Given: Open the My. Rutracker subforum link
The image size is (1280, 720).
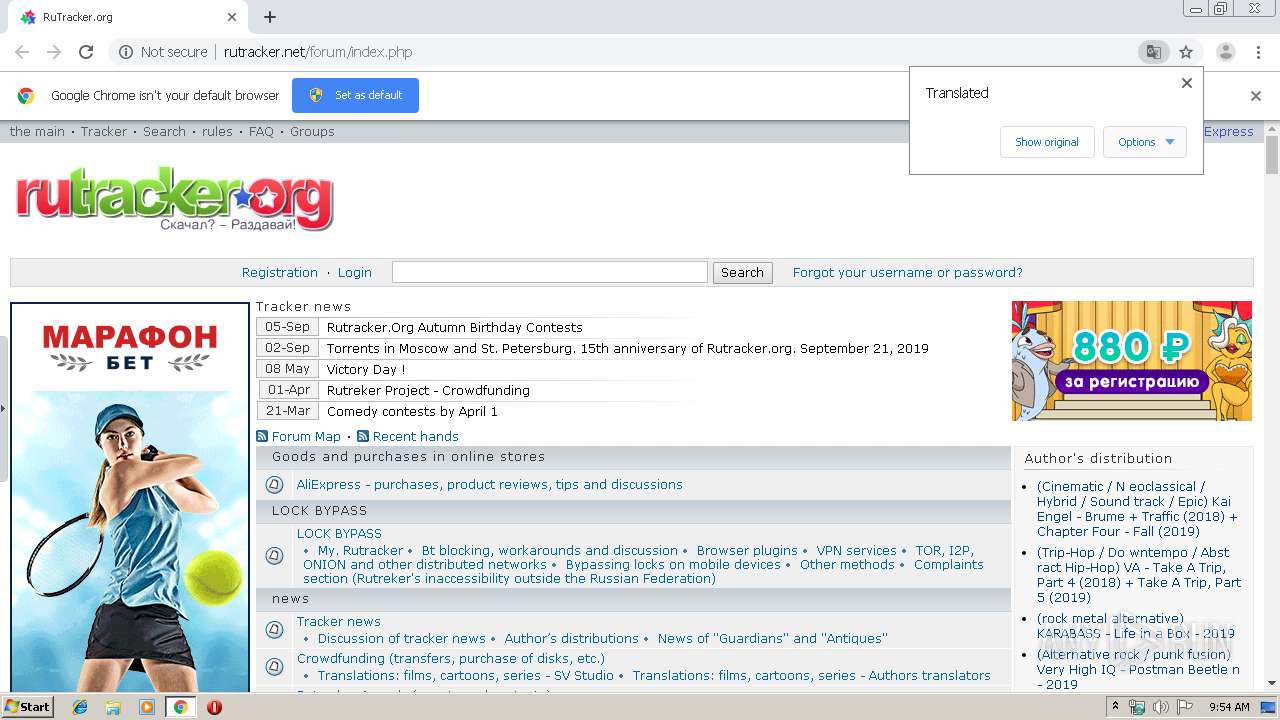Looking at the screenshot, I should click(x=360, y=550).
